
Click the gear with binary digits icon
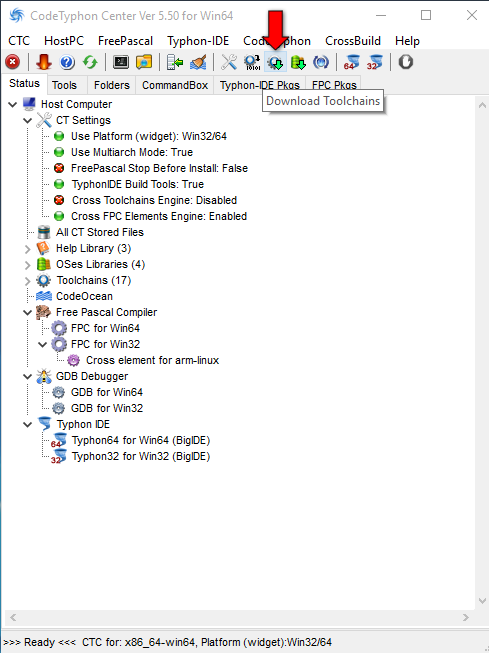click(252, 62)
